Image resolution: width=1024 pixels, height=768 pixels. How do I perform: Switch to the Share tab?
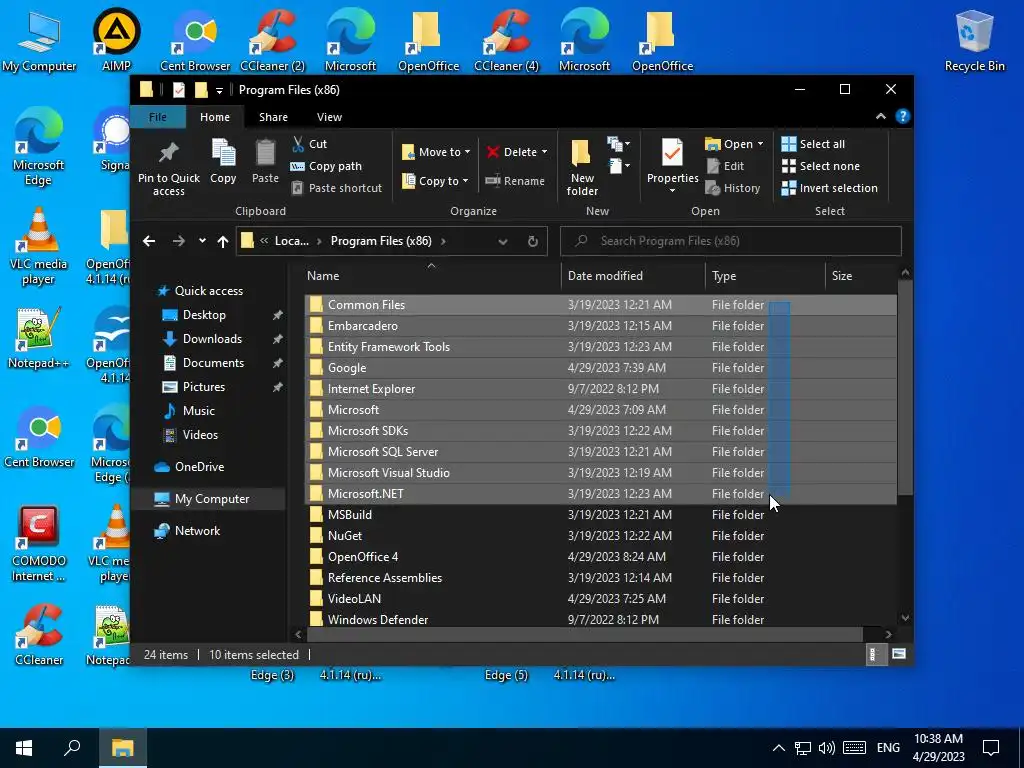(x=273, y=117)
